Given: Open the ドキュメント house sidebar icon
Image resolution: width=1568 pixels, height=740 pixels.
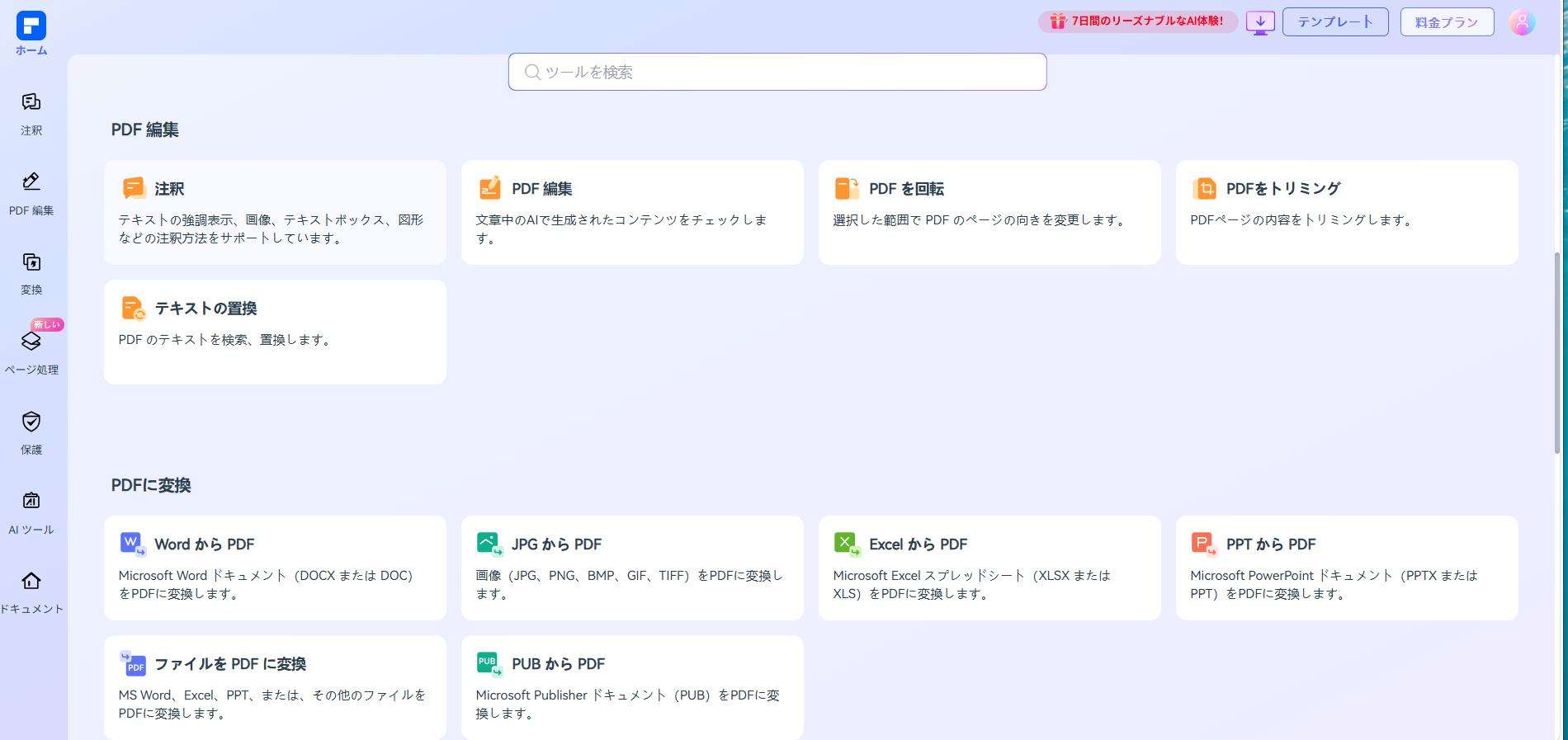Looking at the screenshot, I should click(31, 581).
